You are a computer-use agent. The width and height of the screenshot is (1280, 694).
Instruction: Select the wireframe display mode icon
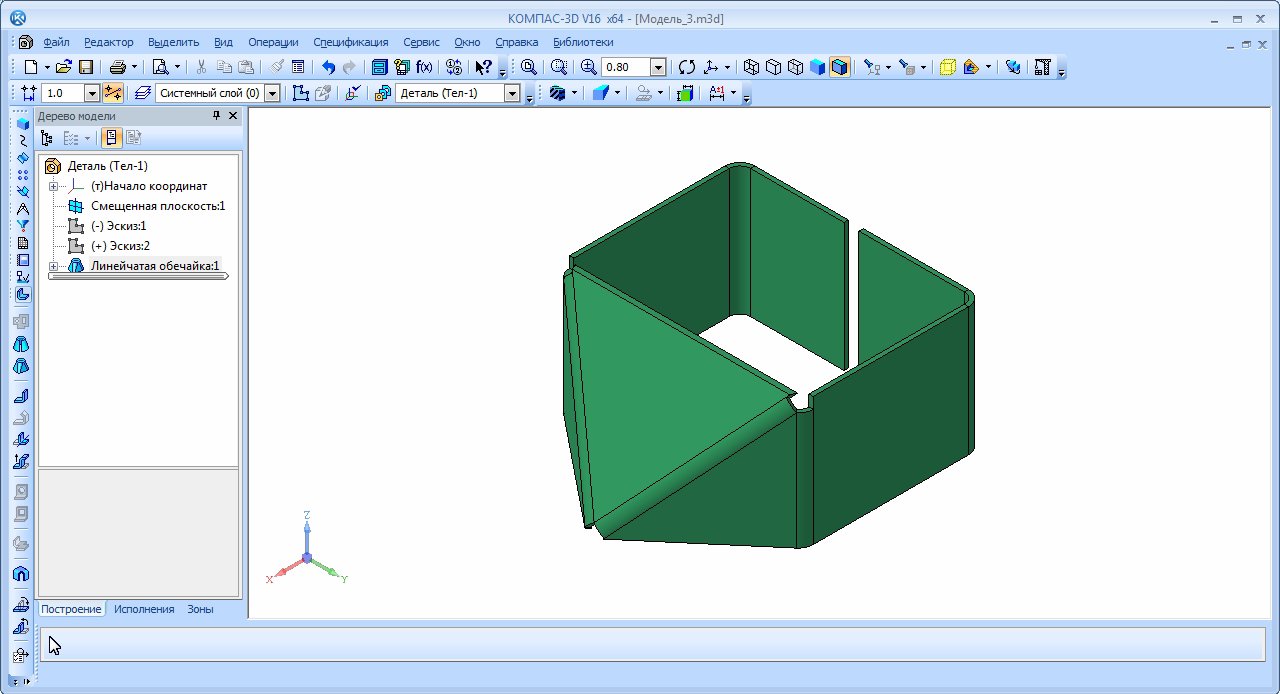(x=751, y=67)
